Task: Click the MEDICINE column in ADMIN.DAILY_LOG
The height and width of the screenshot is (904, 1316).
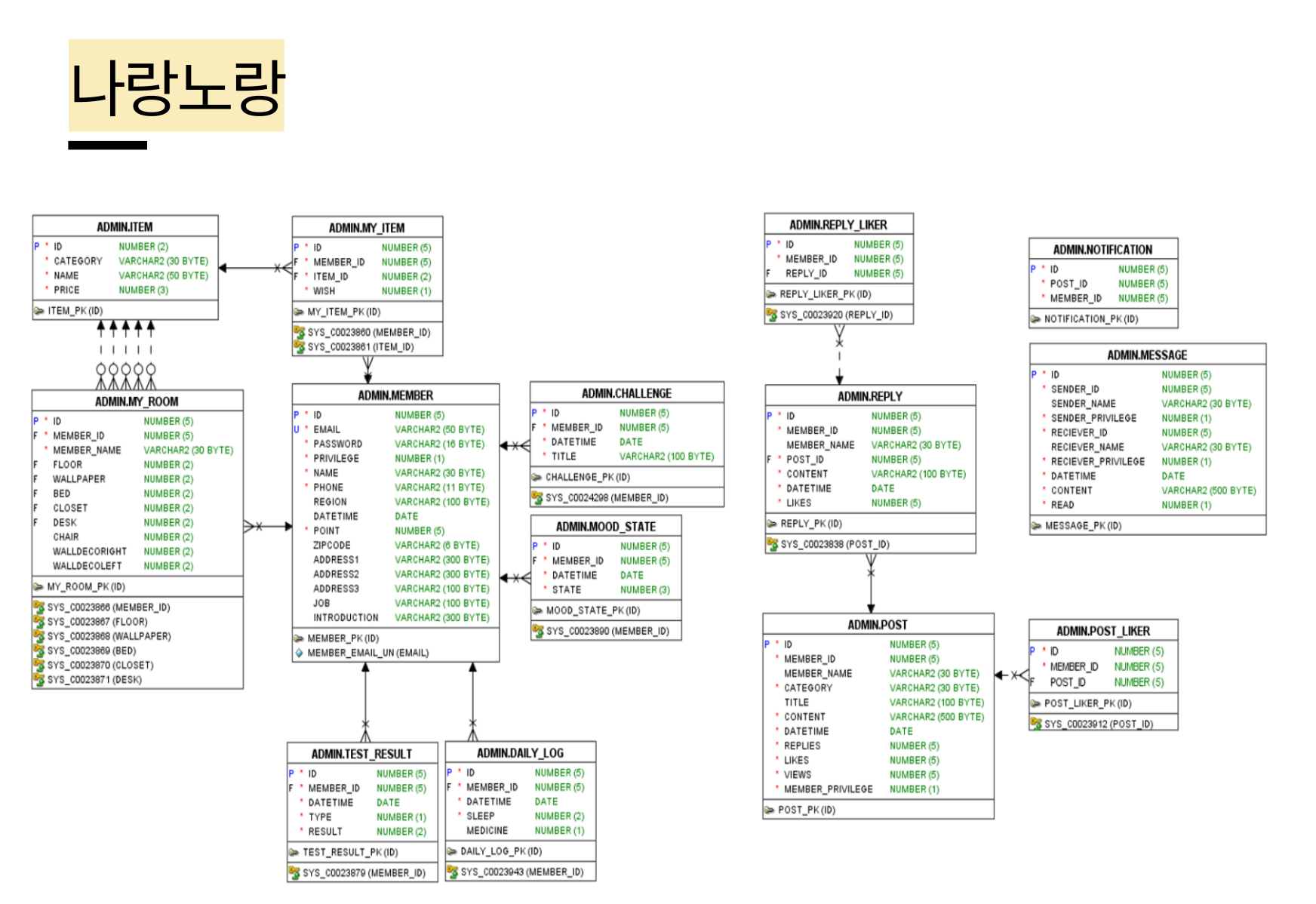Action: (521, 830)
